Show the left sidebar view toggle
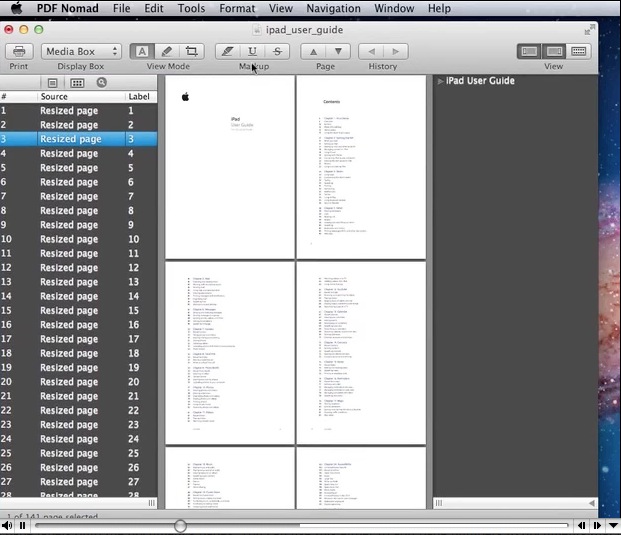 click(529, 51)
